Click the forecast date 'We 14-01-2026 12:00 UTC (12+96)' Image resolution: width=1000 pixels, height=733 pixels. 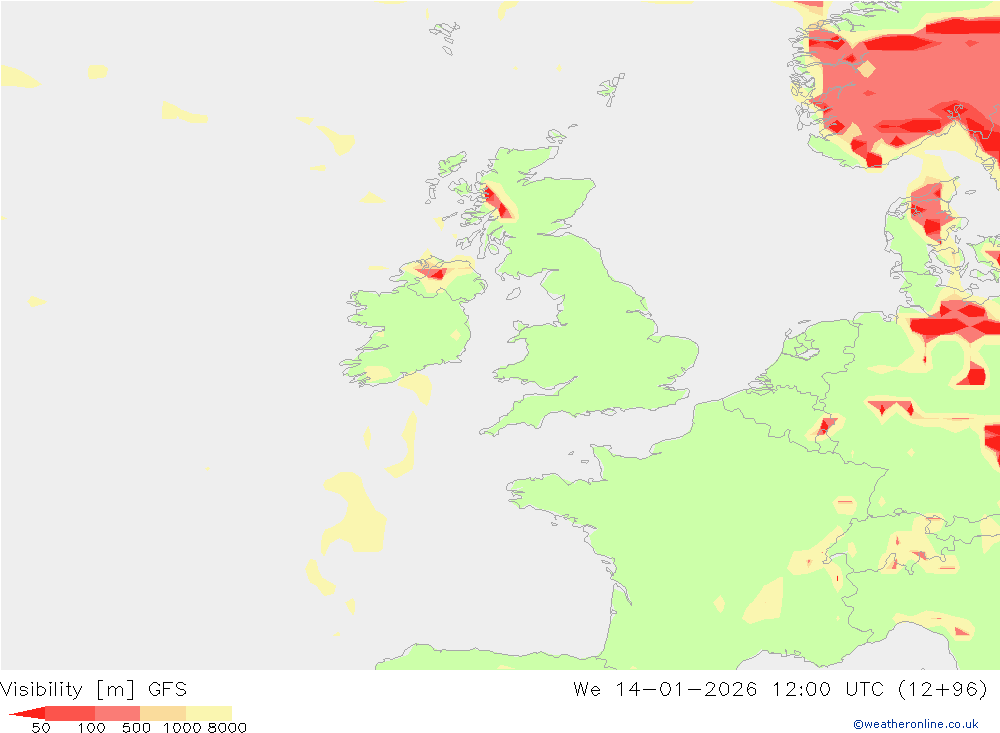pos(781,690)
